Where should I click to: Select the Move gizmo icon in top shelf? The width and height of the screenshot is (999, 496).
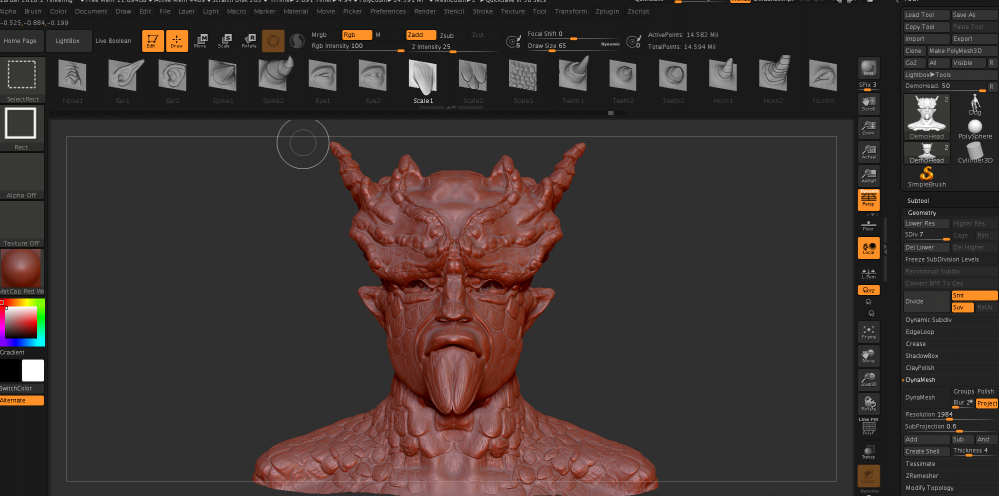[x=201, y=41]
